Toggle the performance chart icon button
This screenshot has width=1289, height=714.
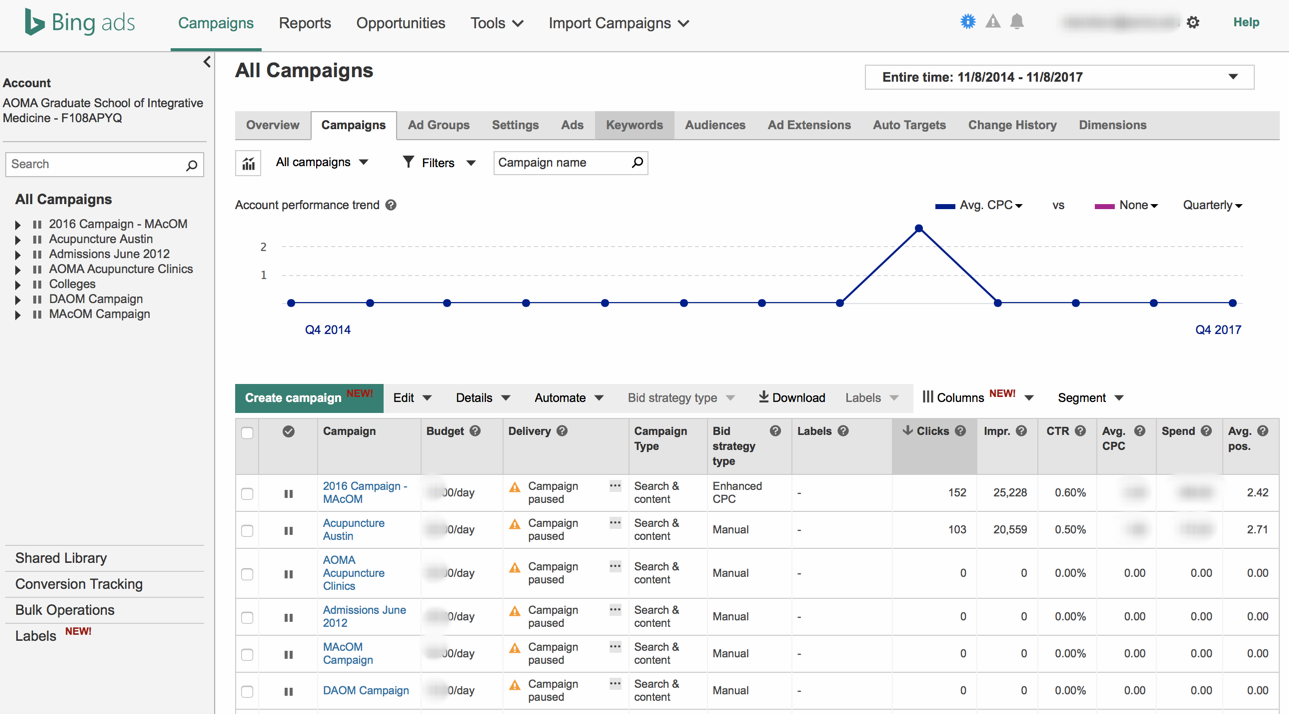click(248, 163)
